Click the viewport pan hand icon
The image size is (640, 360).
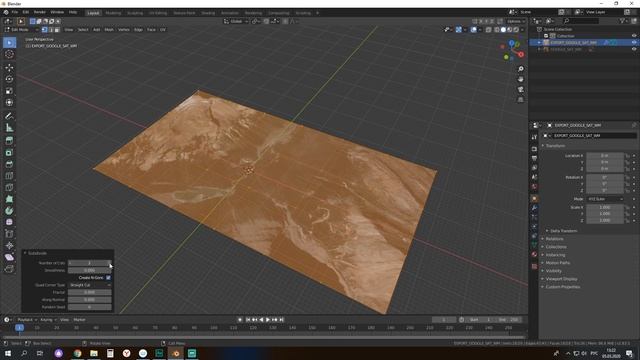click(520, 79)
